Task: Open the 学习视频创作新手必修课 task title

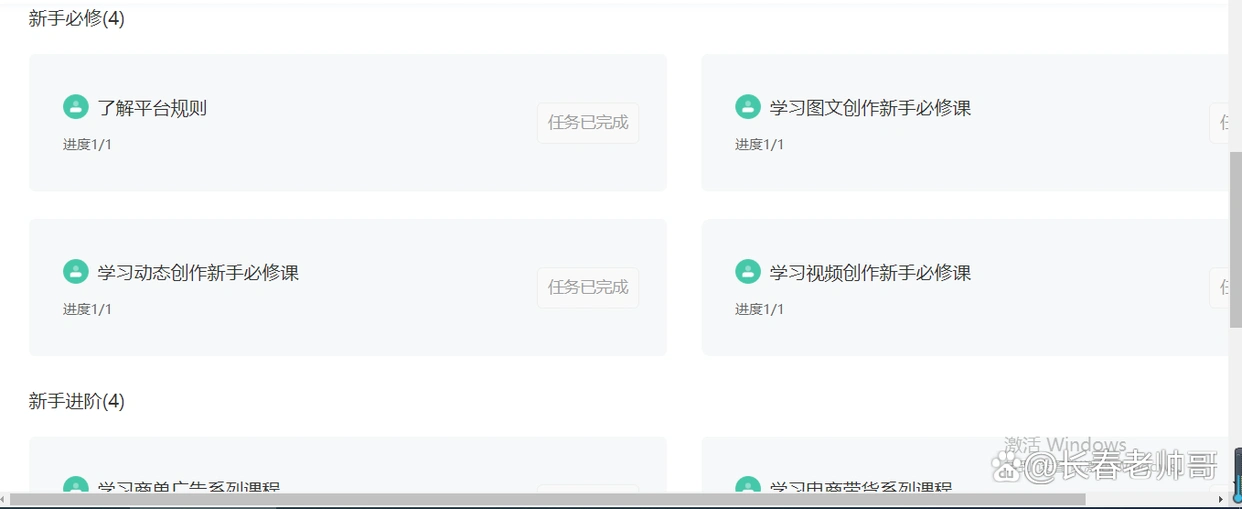Action: click(x=870, y=273)
